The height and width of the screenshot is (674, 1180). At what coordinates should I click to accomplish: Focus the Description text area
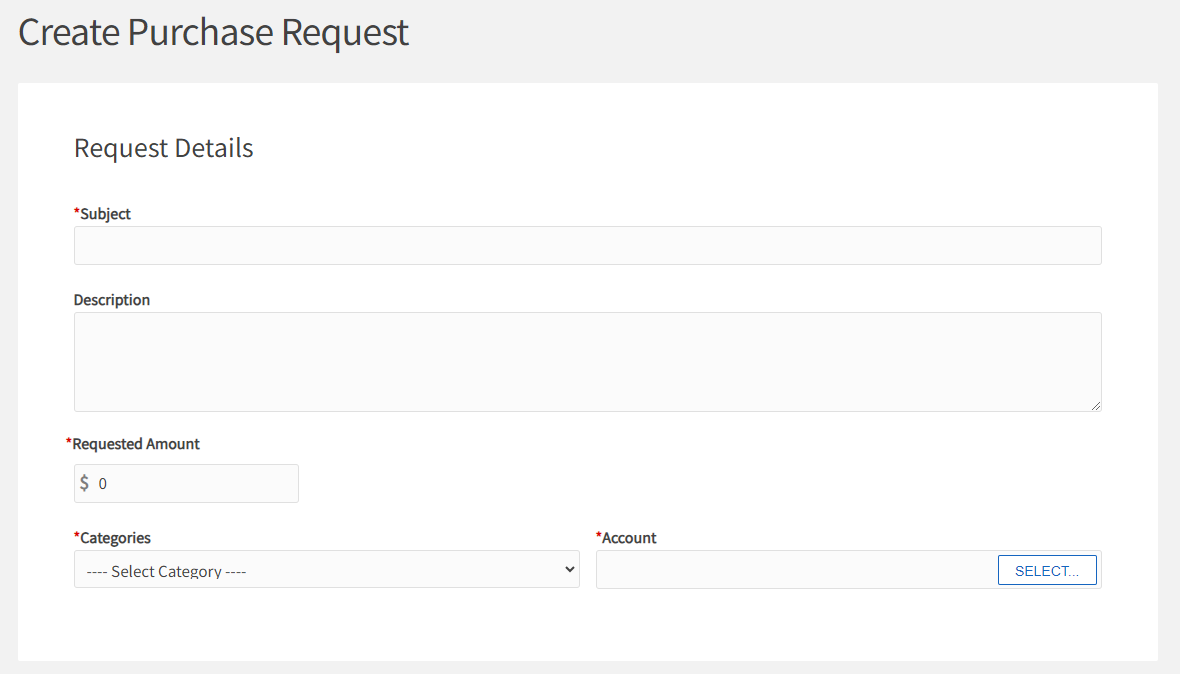click(587, 361)
